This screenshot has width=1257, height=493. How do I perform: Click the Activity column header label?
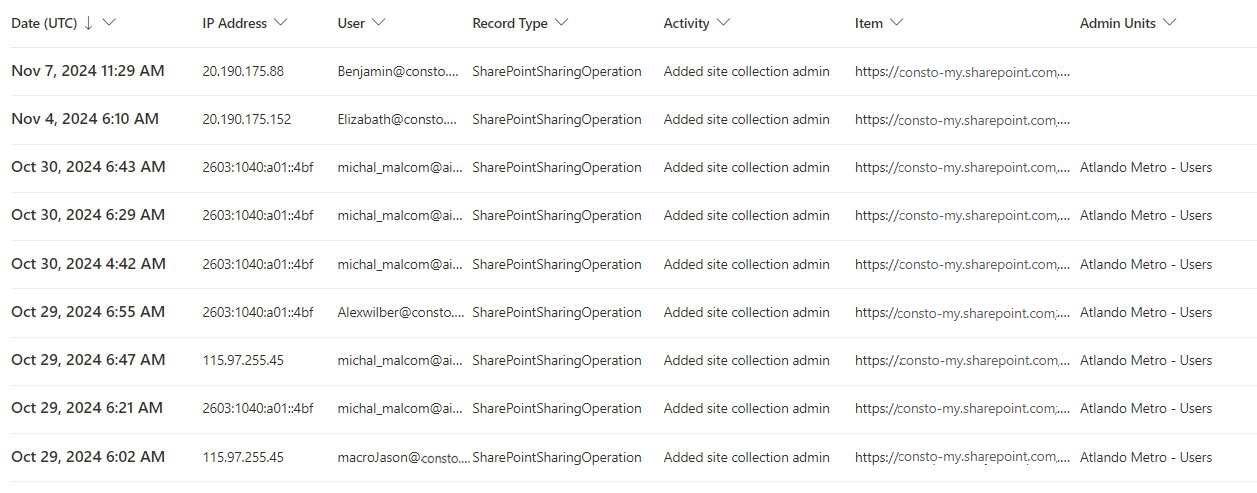pyautogui.click(x=686, y=23)
